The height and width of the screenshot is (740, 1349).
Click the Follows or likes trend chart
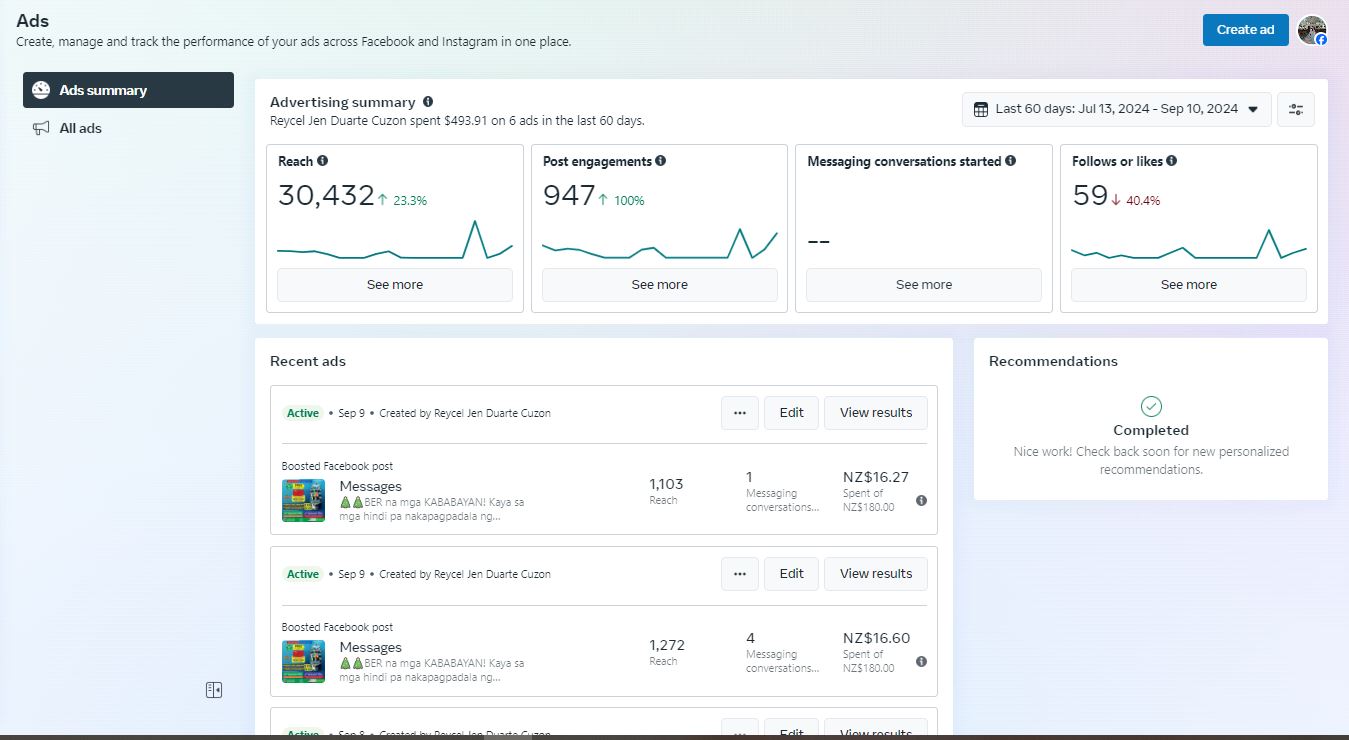click(x=1189, y=244)
